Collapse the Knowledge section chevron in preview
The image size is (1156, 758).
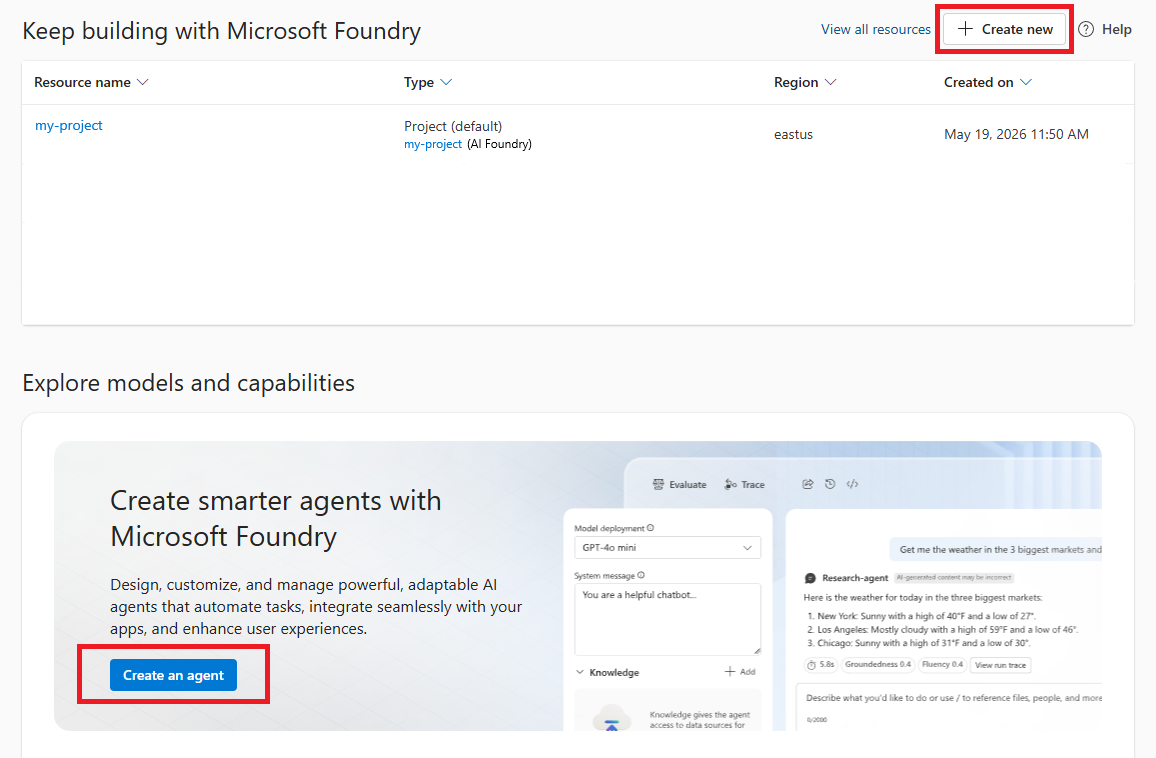(579, 672)
